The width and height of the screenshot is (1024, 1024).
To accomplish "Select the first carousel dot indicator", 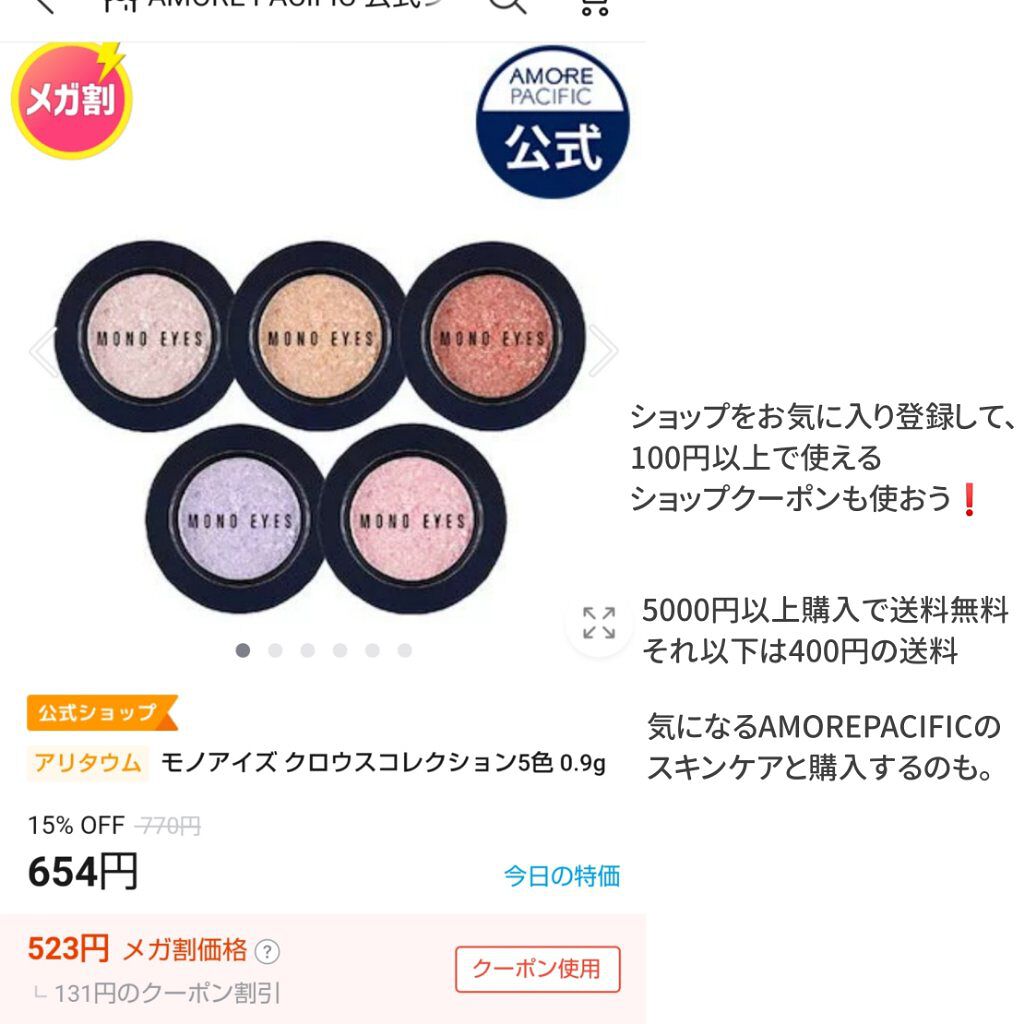I will click(x=243, y=650).
